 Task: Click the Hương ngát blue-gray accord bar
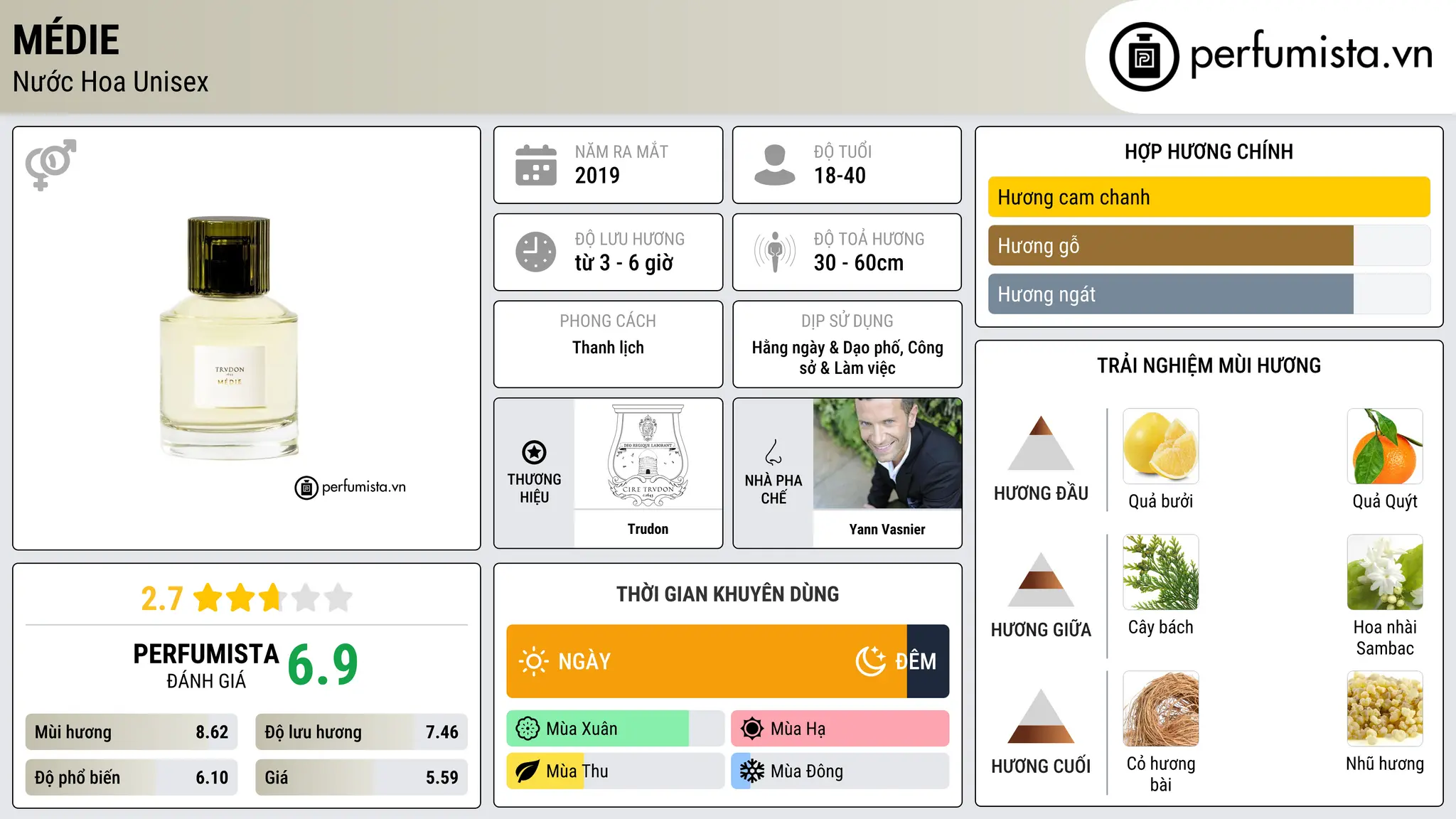tap(1171, 294)
